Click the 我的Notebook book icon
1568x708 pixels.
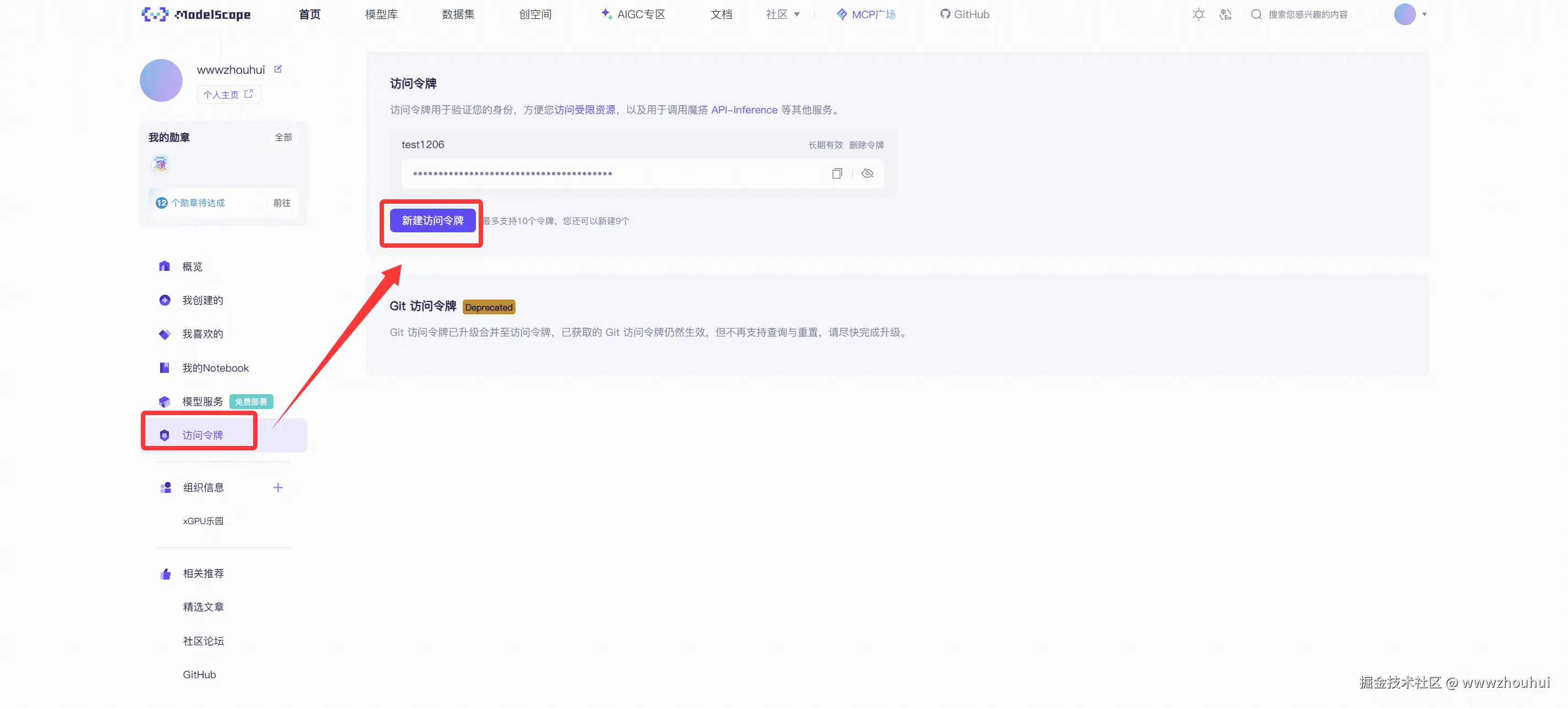(165, 367)
